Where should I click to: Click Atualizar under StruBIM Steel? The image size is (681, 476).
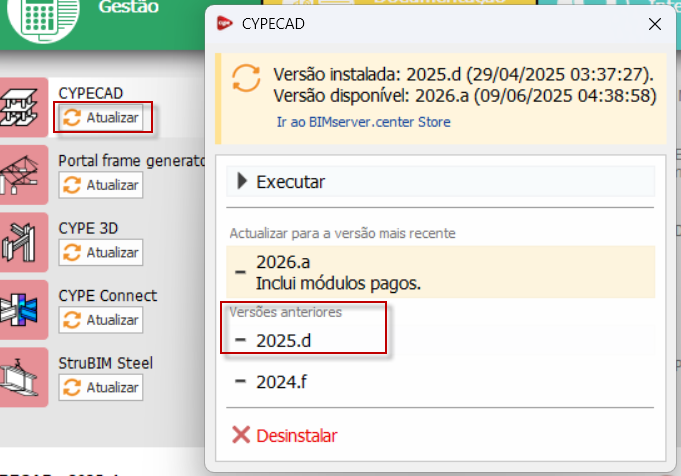point(101,387)
